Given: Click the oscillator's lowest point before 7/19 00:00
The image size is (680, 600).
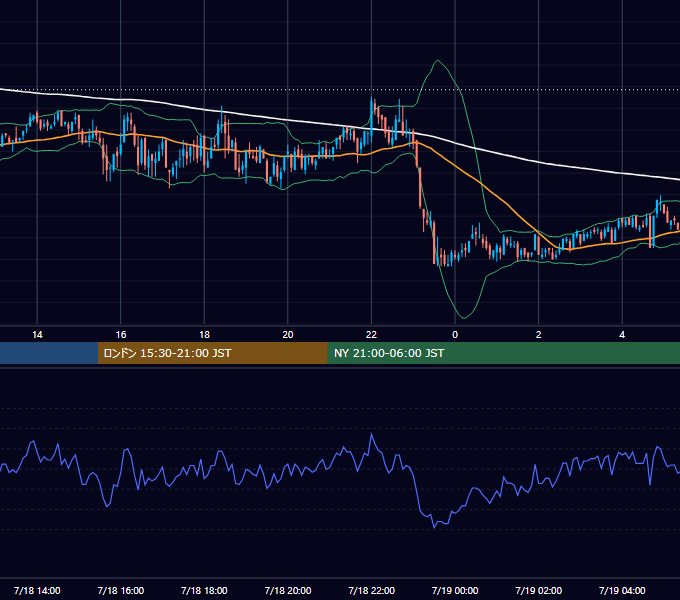Looking at the screenshot, I should (434, 528).
